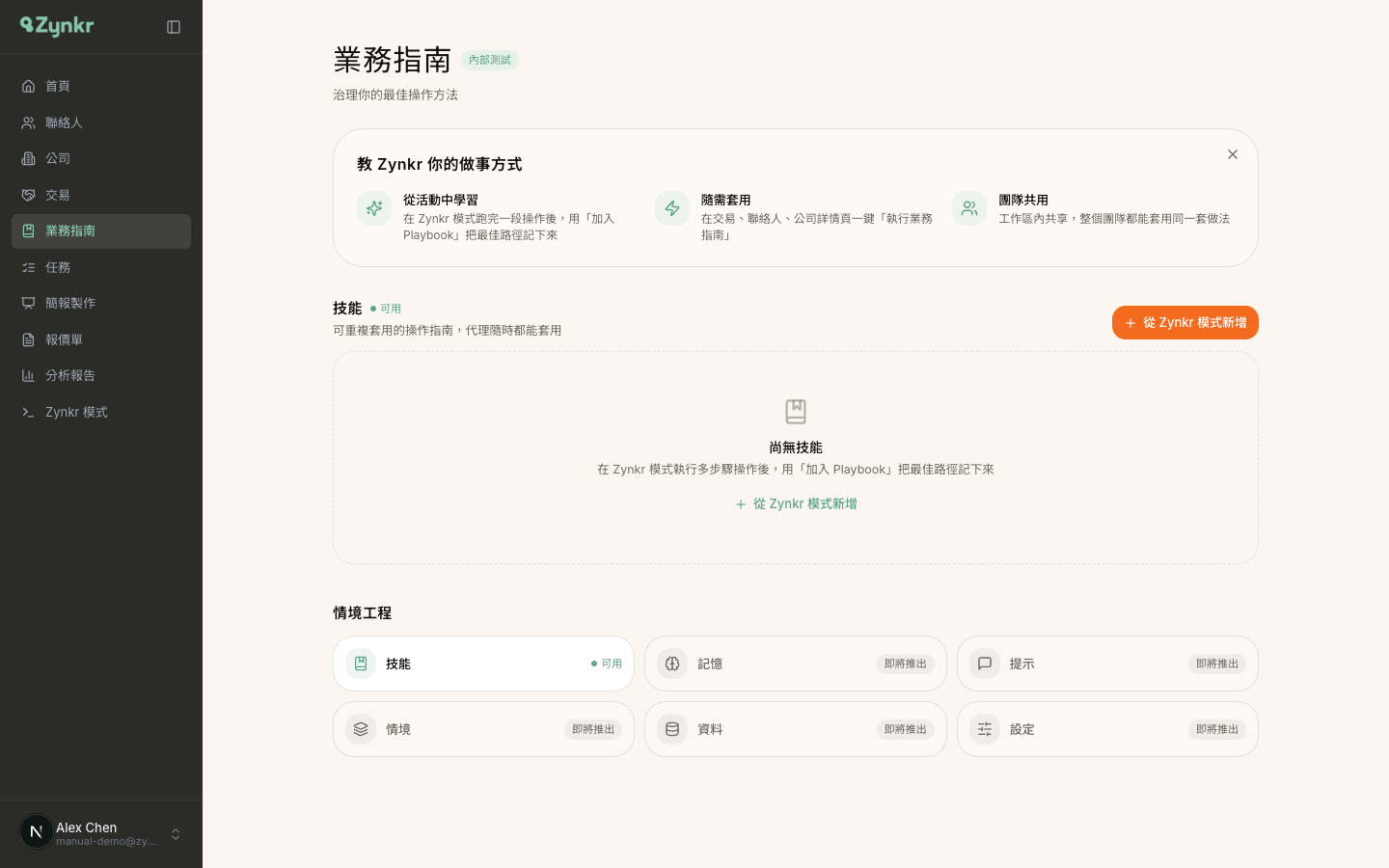
Task: Click the brain icon on 記憶 card
Action: pos(672,664)
